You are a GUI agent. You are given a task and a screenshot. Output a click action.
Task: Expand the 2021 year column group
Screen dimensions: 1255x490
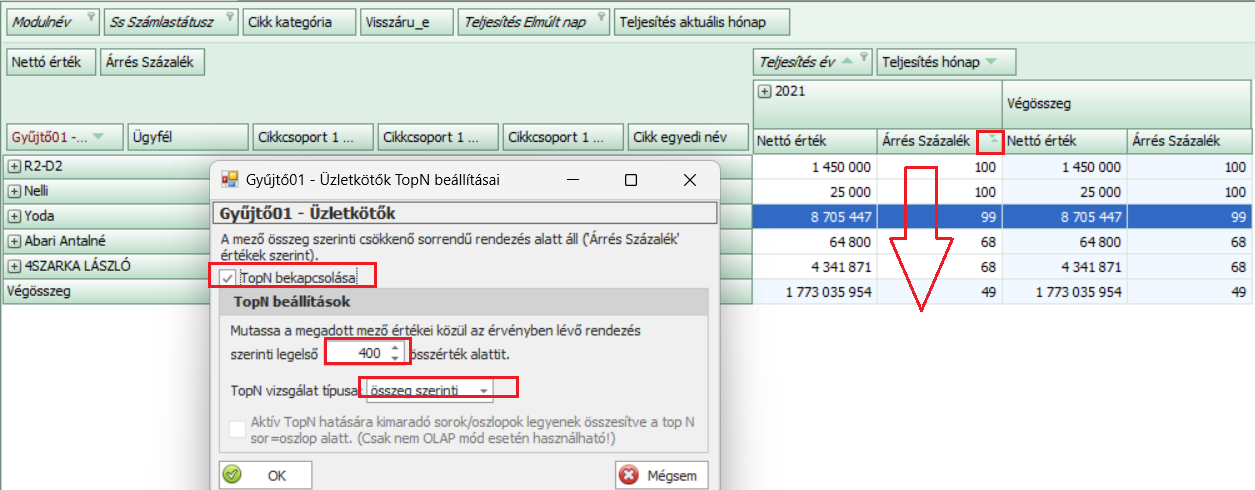point(764,91)
